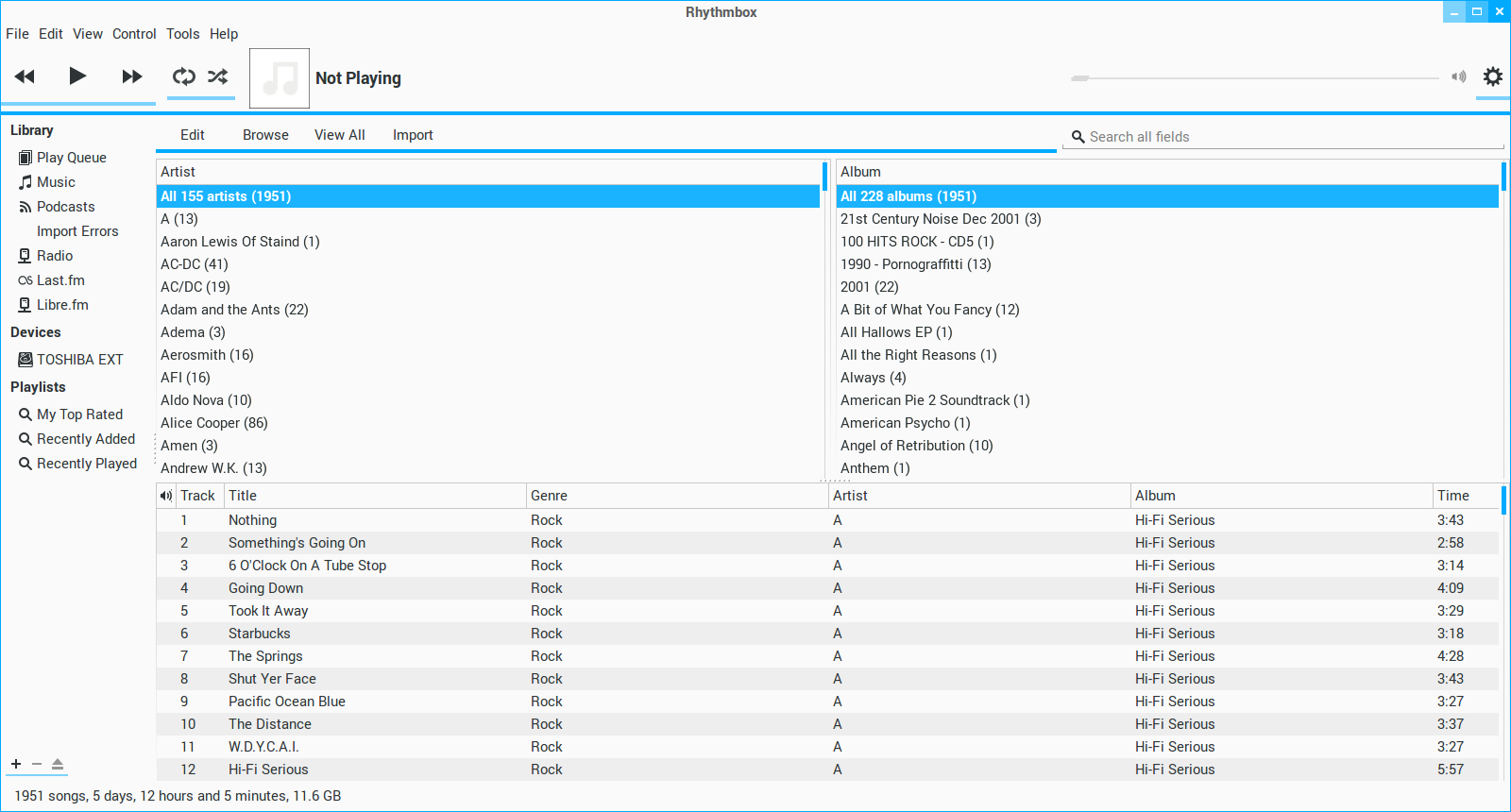
Task: Select album A Bit of What You Fancy
Action: 1168,310
